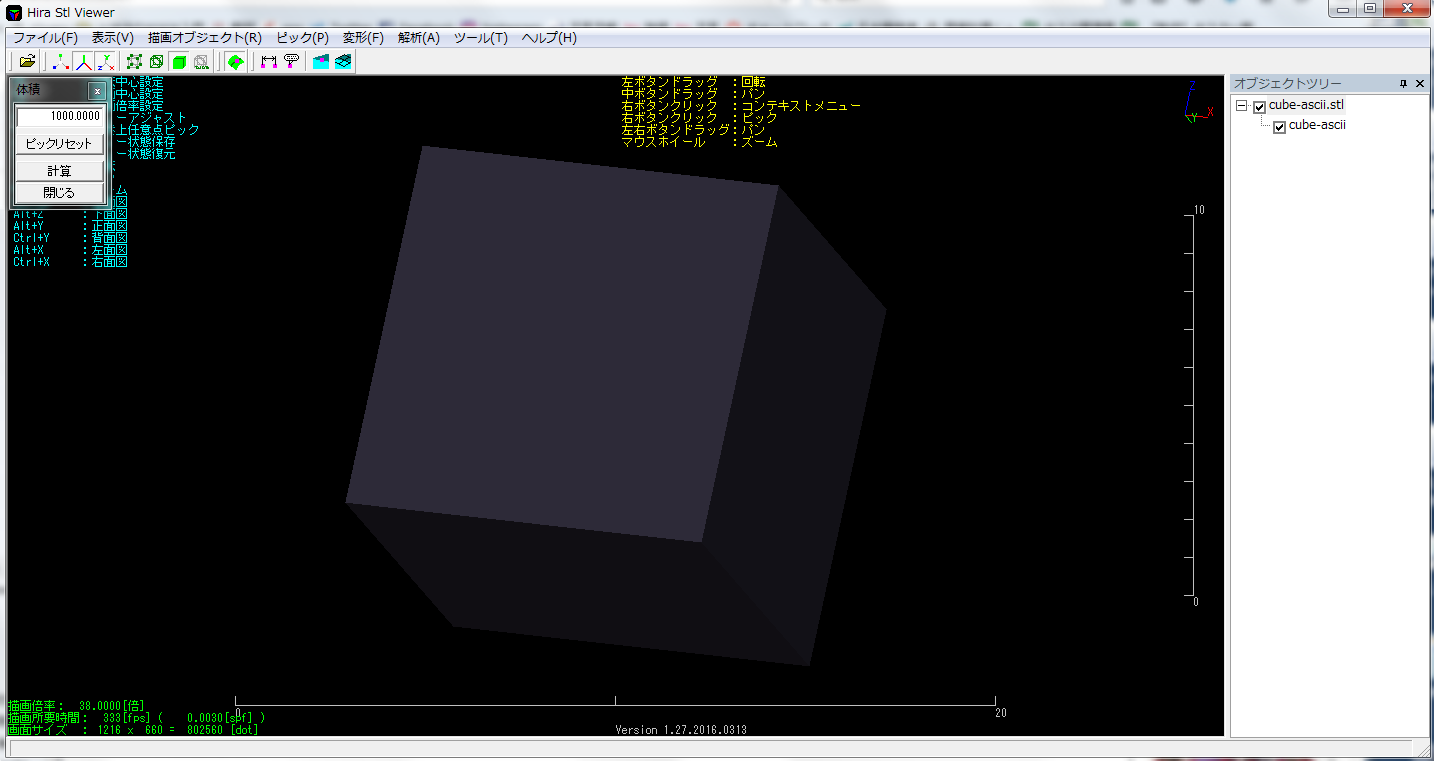Close the 体積 dialog with its x button
Image resolution: width=1434 pixels, height=761 pixels.
(x=97, y=91)
